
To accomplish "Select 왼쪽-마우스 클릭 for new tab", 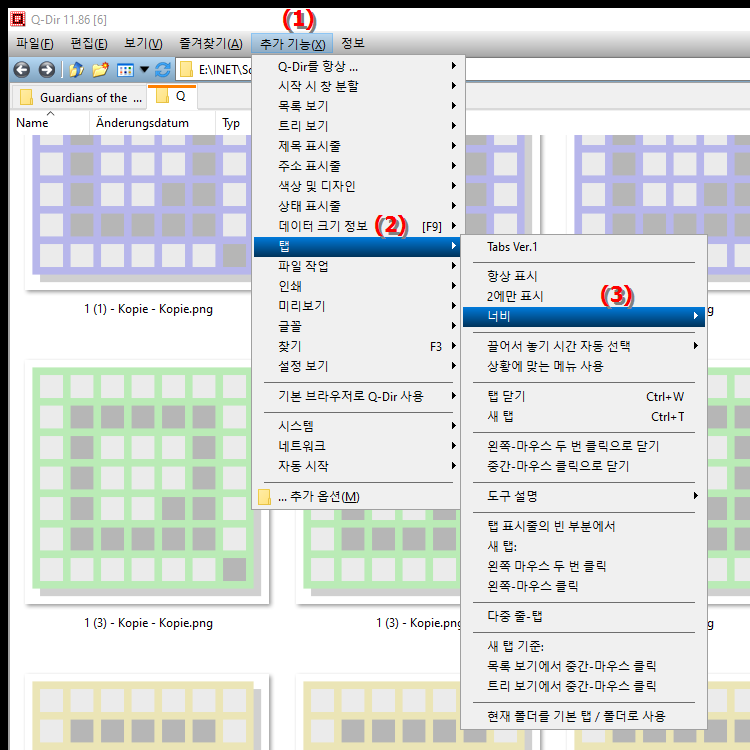I will tap(584, 586).
